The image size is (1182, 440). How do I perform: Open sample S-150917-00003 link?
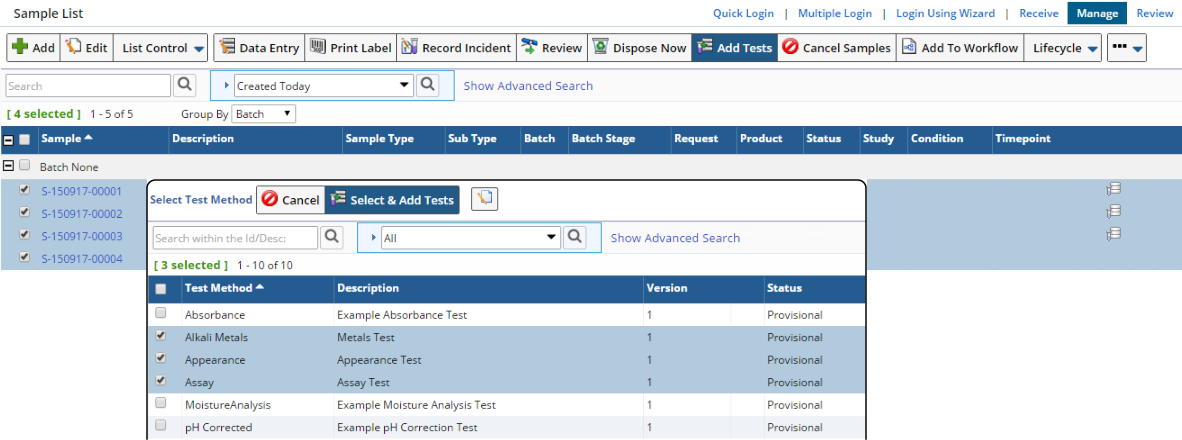(81, 236)
